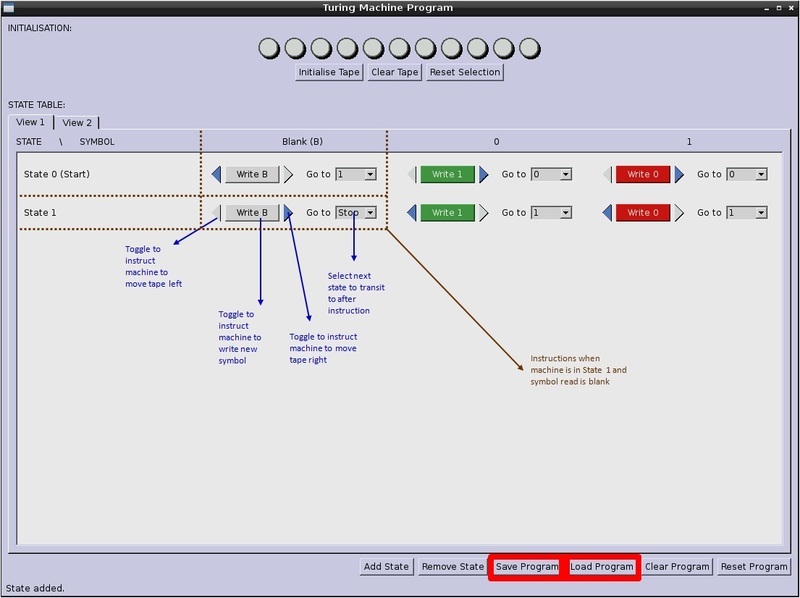800x598 pixels.
Task: Open the window menu icon in title bar
Action: 9,8
